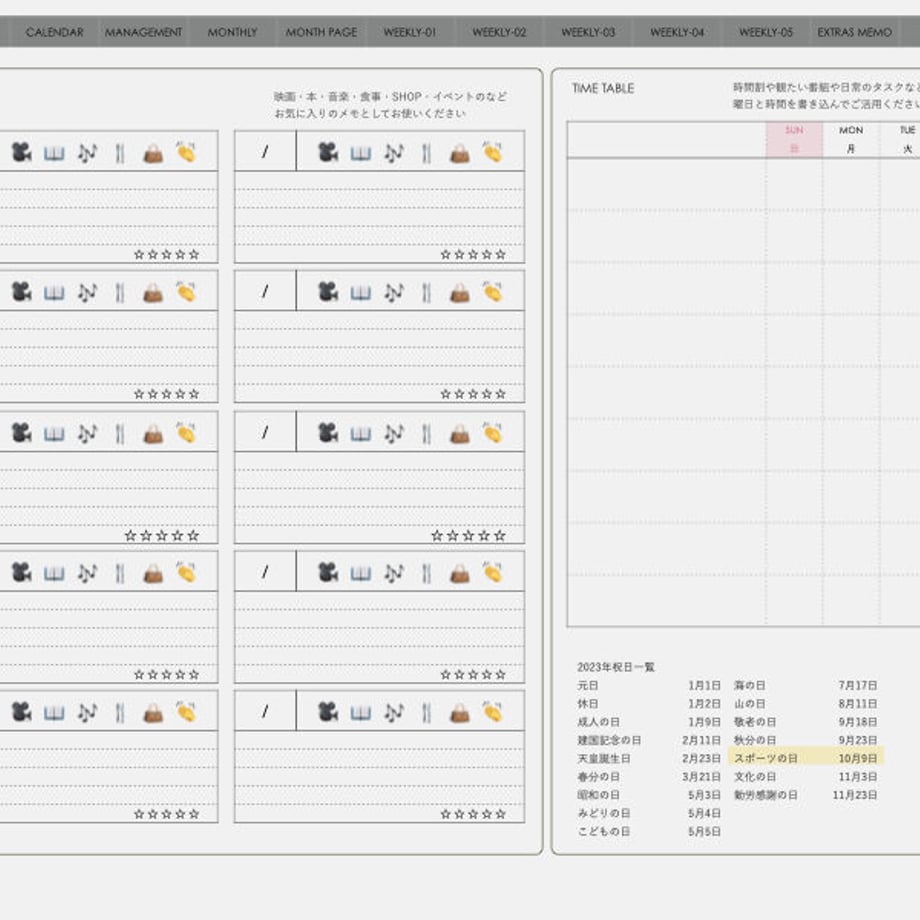
Task: Click the date slash field in bottom right card
Action: [265, 711]
